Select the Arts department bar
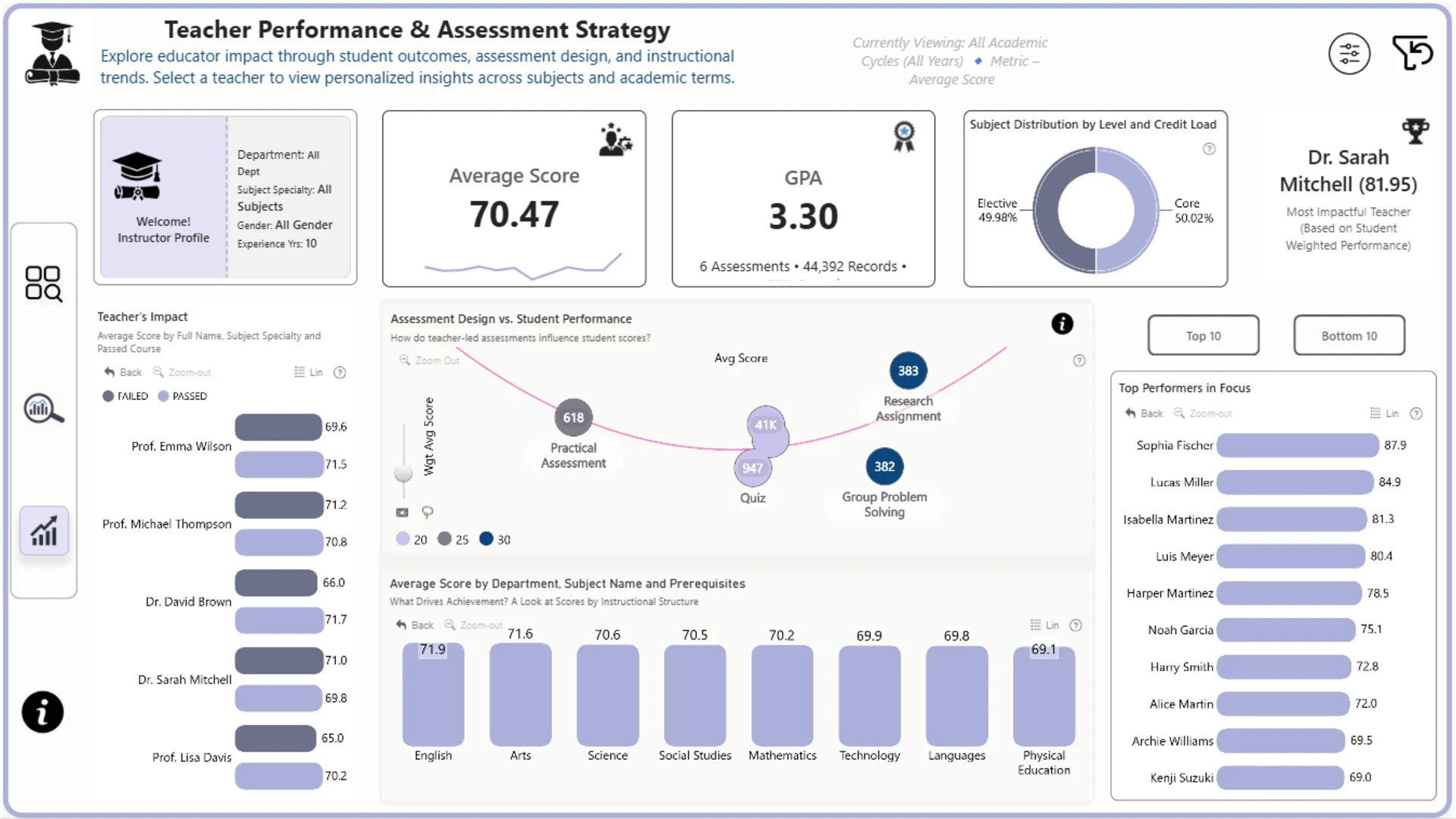1456x819 pixels. click(520, 695)
